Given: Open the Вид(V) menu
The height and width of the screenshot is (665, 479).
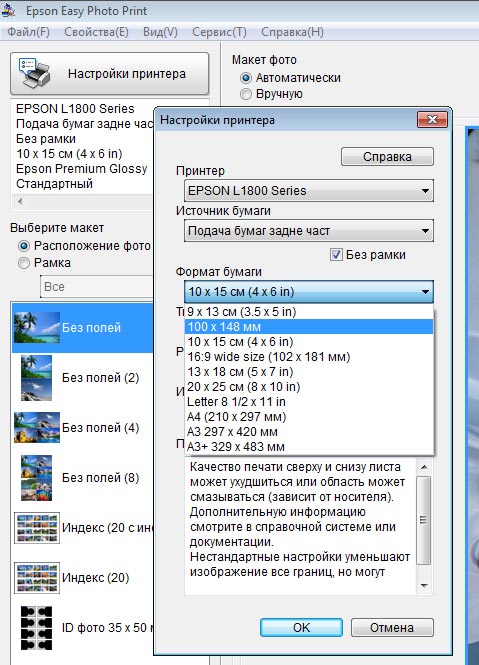Looking at the screenshot, I should (160, 32).
